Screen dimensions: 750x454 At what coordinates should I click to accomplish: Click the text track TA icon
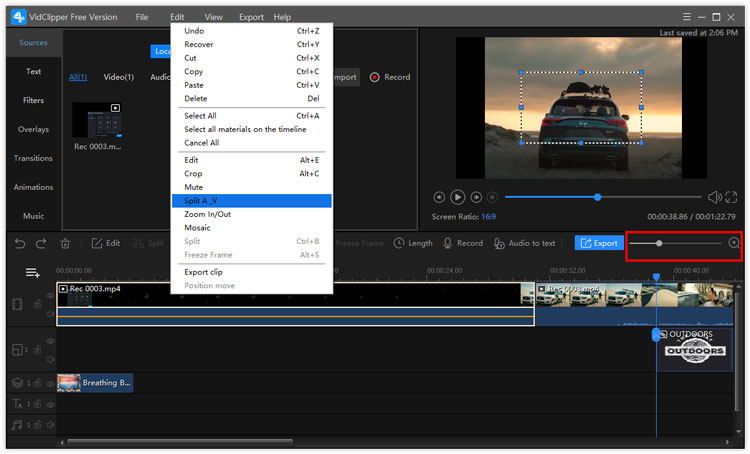[17, 404]
